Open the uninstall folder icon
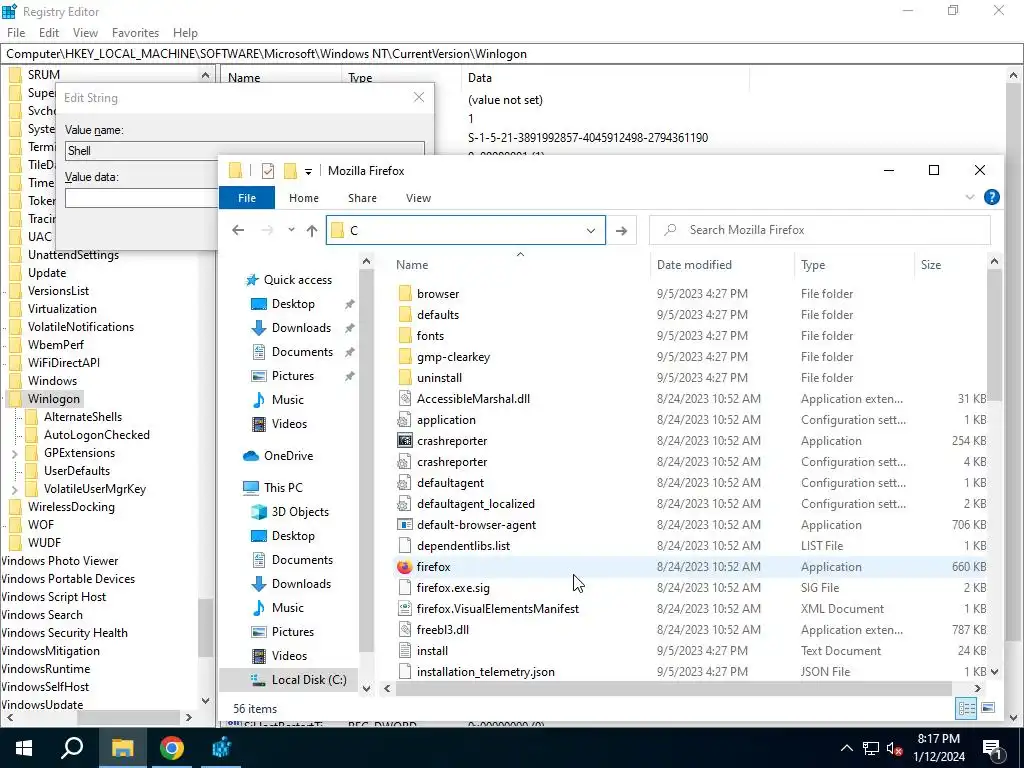The width and height of the screenshot is (1024, 768). [405, 378]
